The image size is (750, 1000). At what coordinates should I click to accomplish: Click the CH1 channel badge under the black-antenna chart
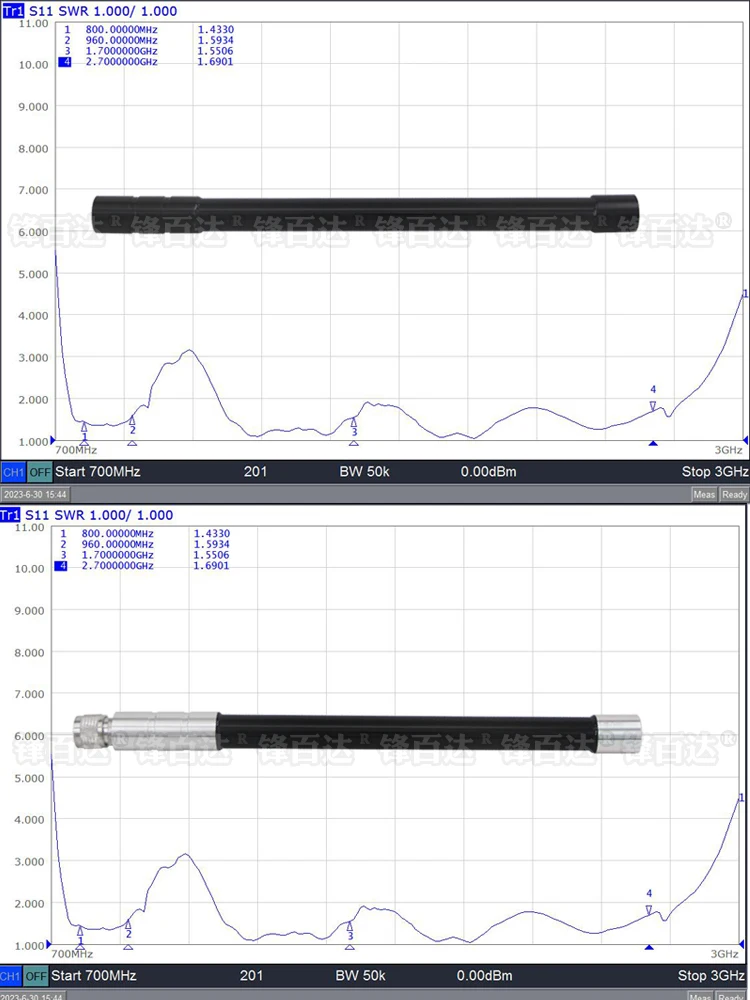pyautogui.click(x=13, y=473)
